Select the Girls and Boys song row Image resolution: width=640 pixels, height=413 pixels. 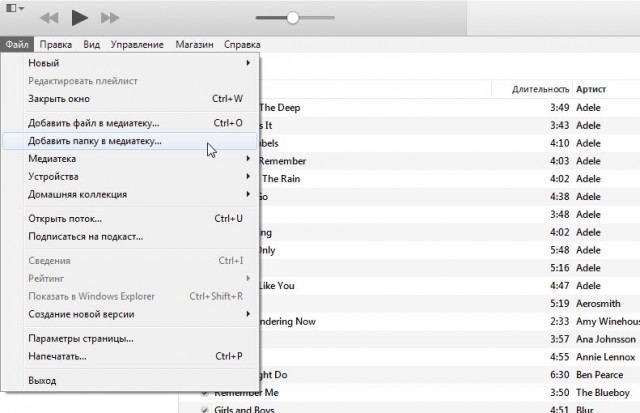click(409, 408)
